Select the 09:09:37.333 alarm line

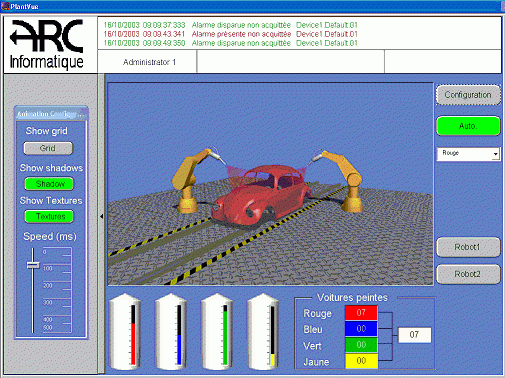coord(230,25)
